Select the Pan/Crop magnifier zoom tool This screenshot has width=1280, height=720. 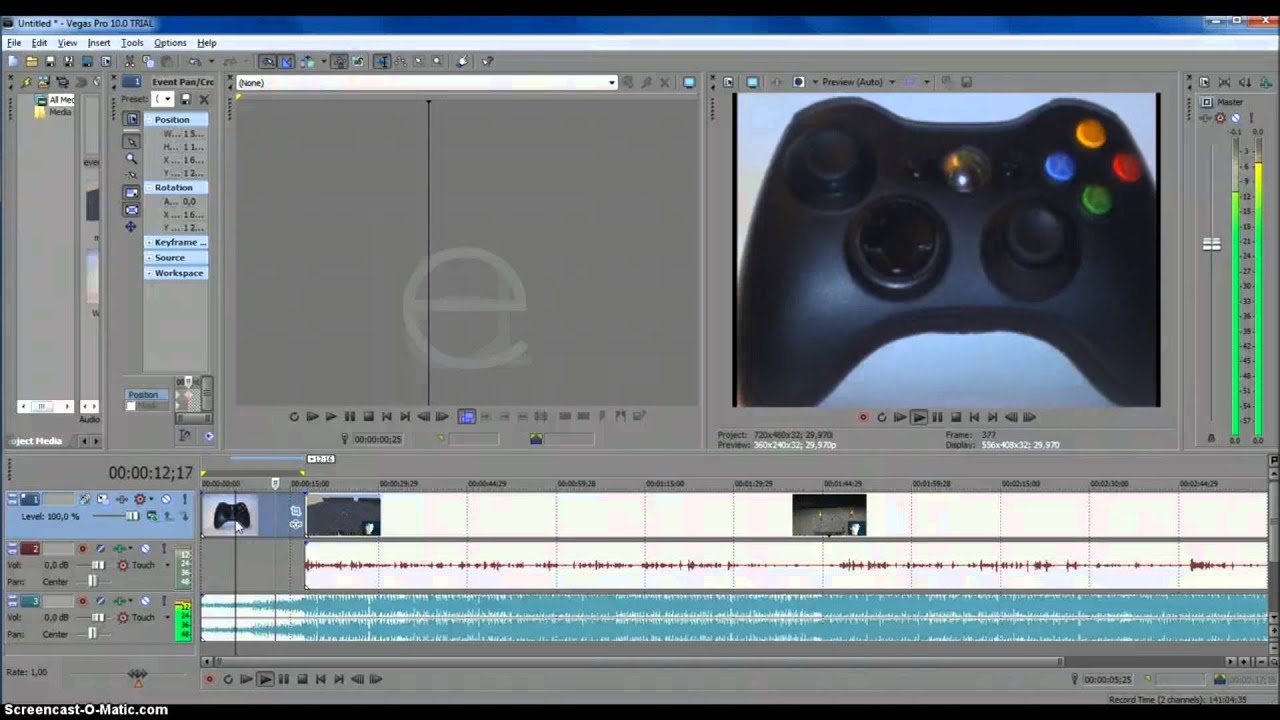131,158
